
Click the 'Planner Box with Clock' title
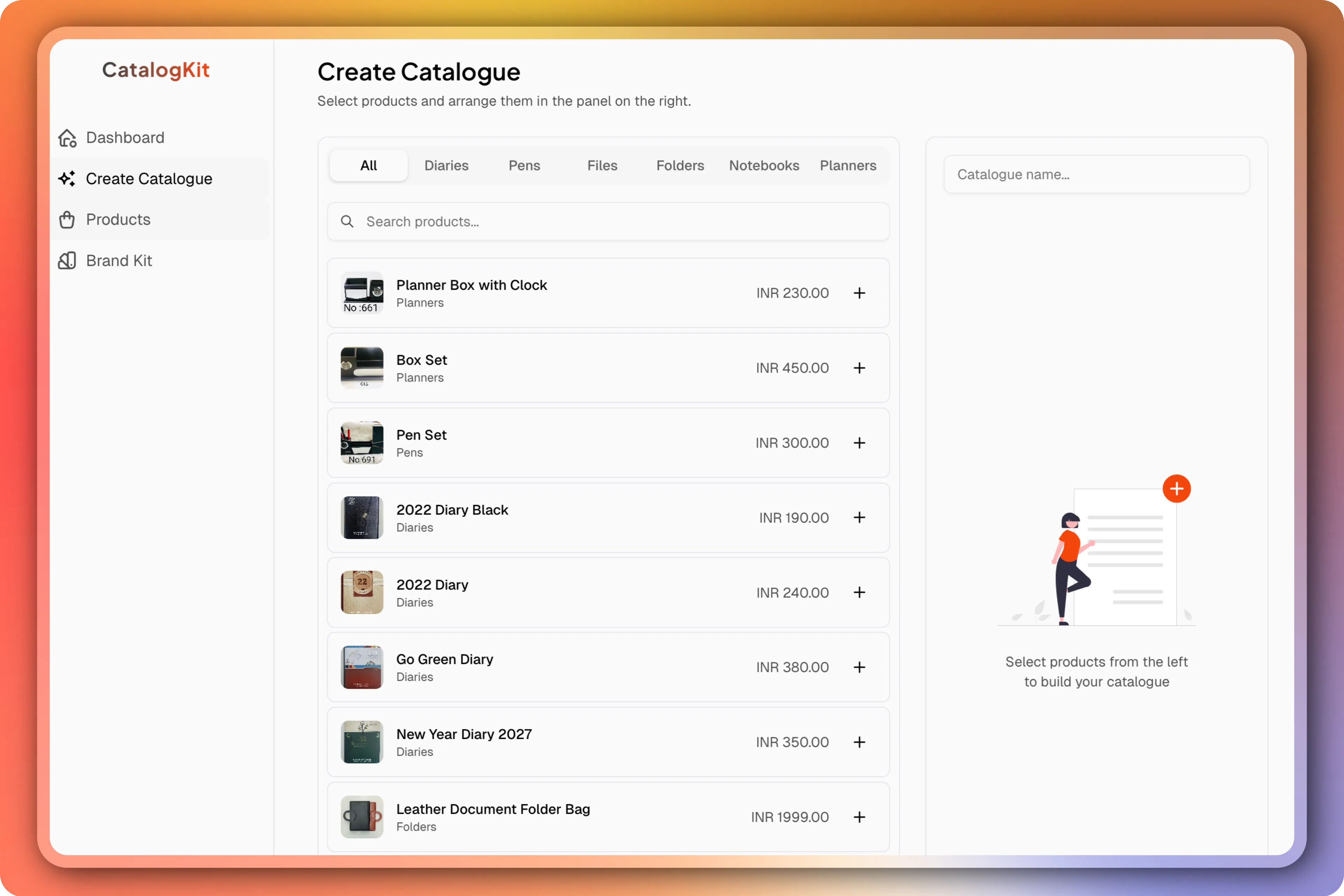471,285
